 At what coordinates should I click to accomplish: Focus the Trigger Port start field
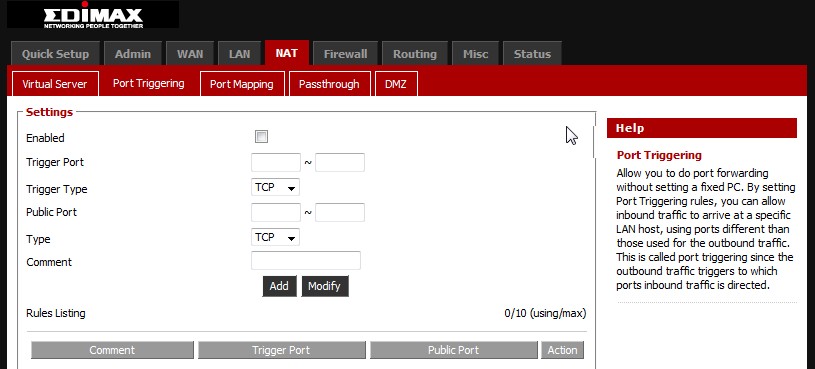tap(276, 162)
